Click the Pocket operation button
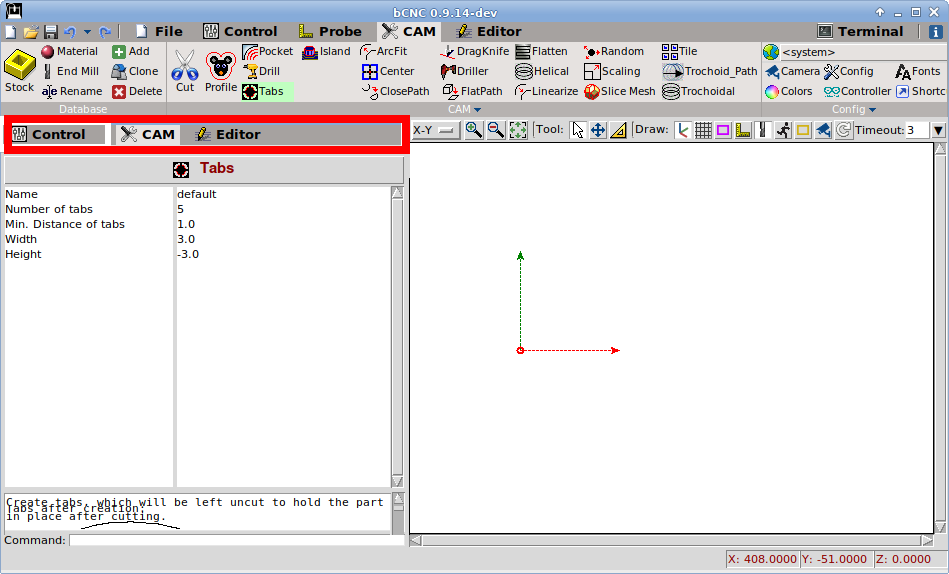The width and height of the screenshot is (949, 574). tap(267, 51)
